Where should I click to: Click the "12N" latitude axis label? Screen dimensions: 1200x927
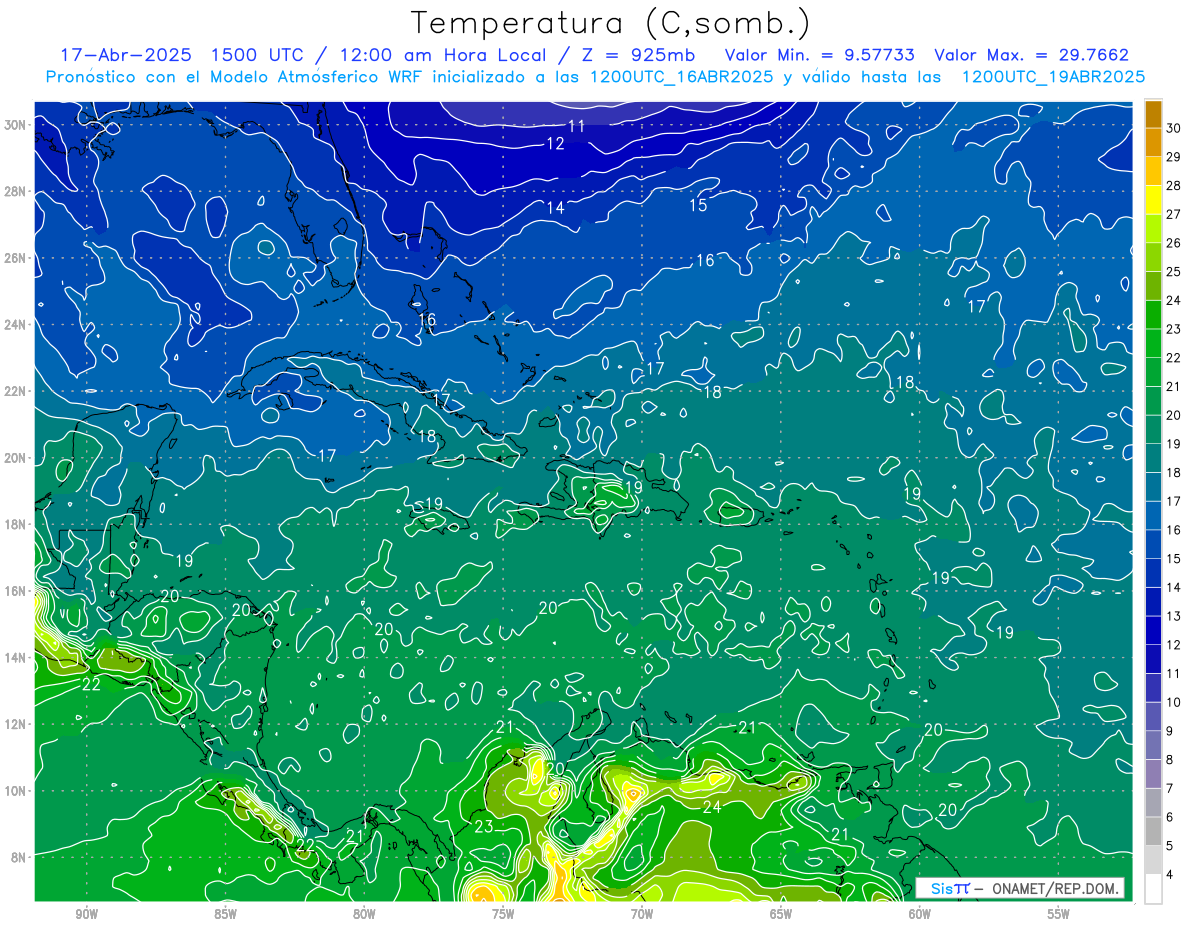15,724
